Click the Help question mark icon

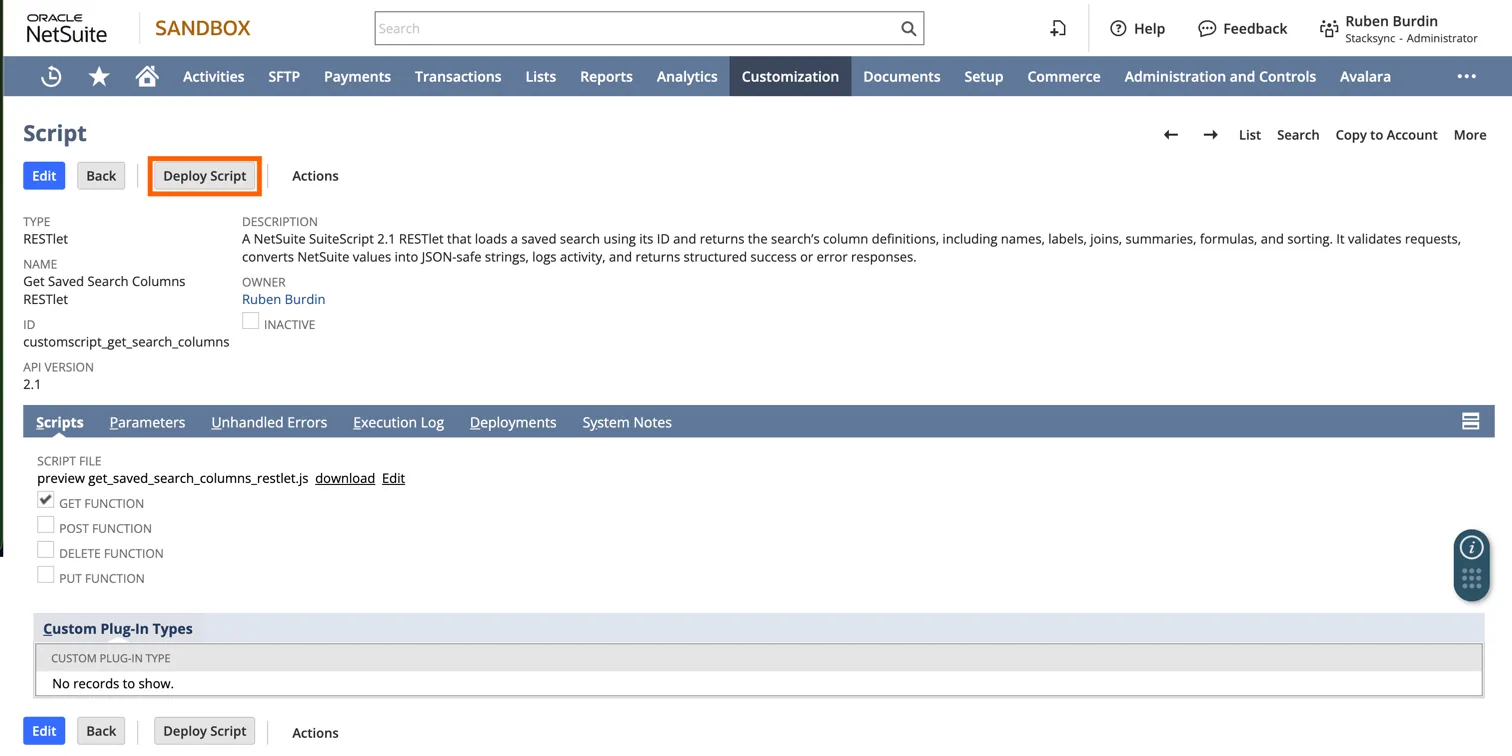tap(1118, 29)
